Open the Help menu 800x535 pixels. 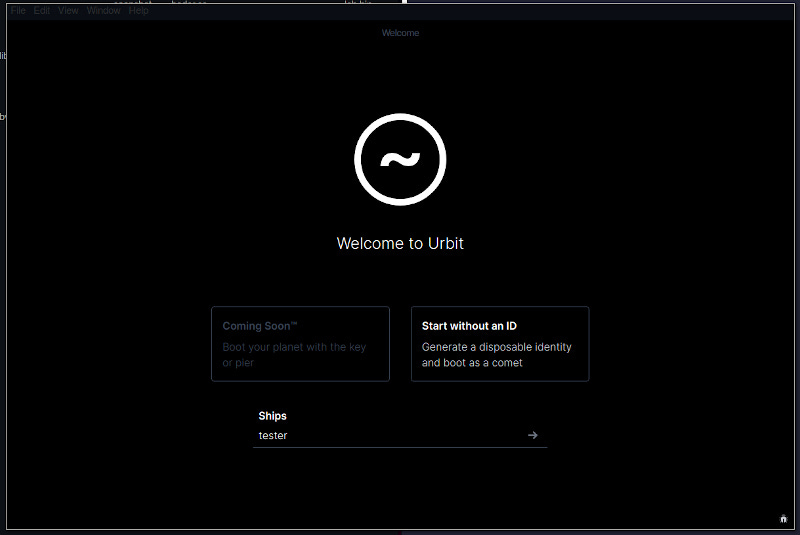(x=138, y=11)
